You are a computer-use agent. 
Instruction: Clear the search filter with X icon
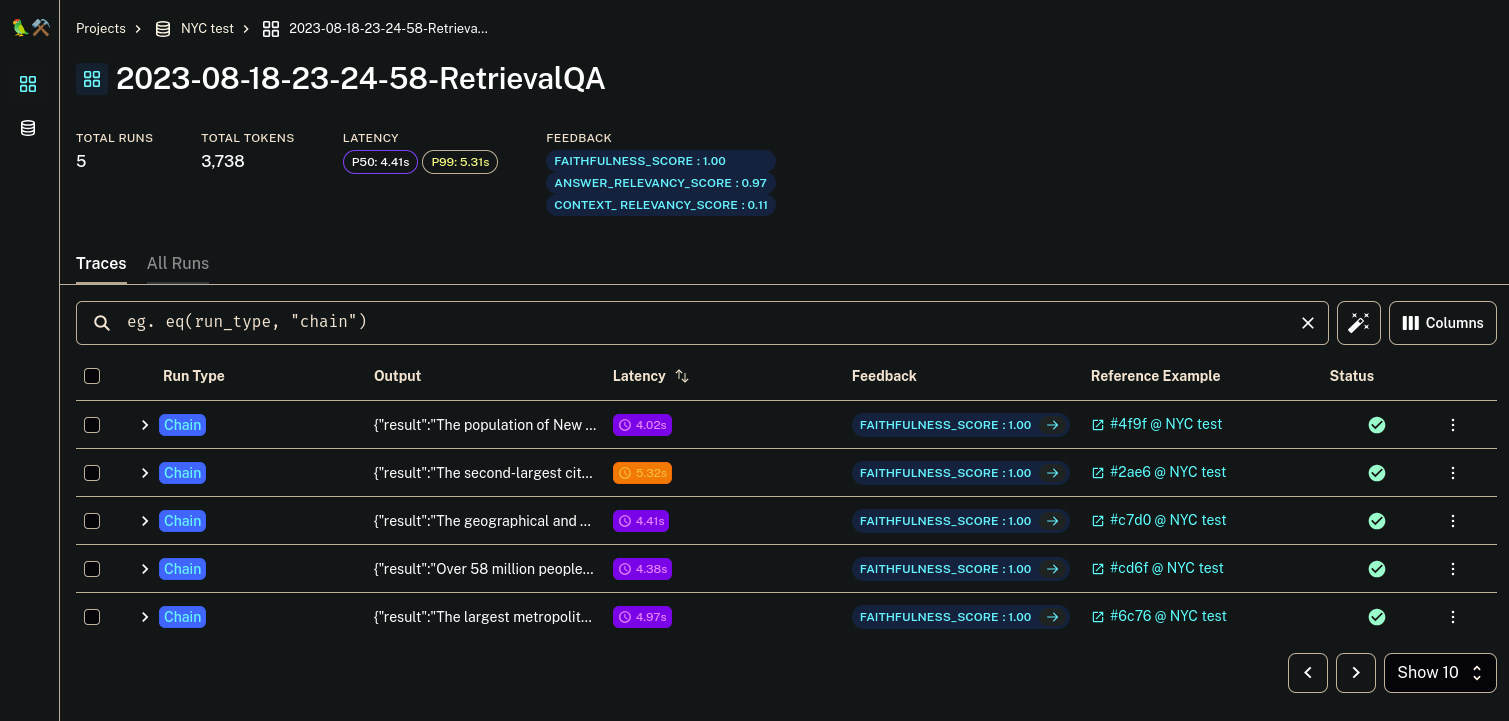pos(1307,323)
